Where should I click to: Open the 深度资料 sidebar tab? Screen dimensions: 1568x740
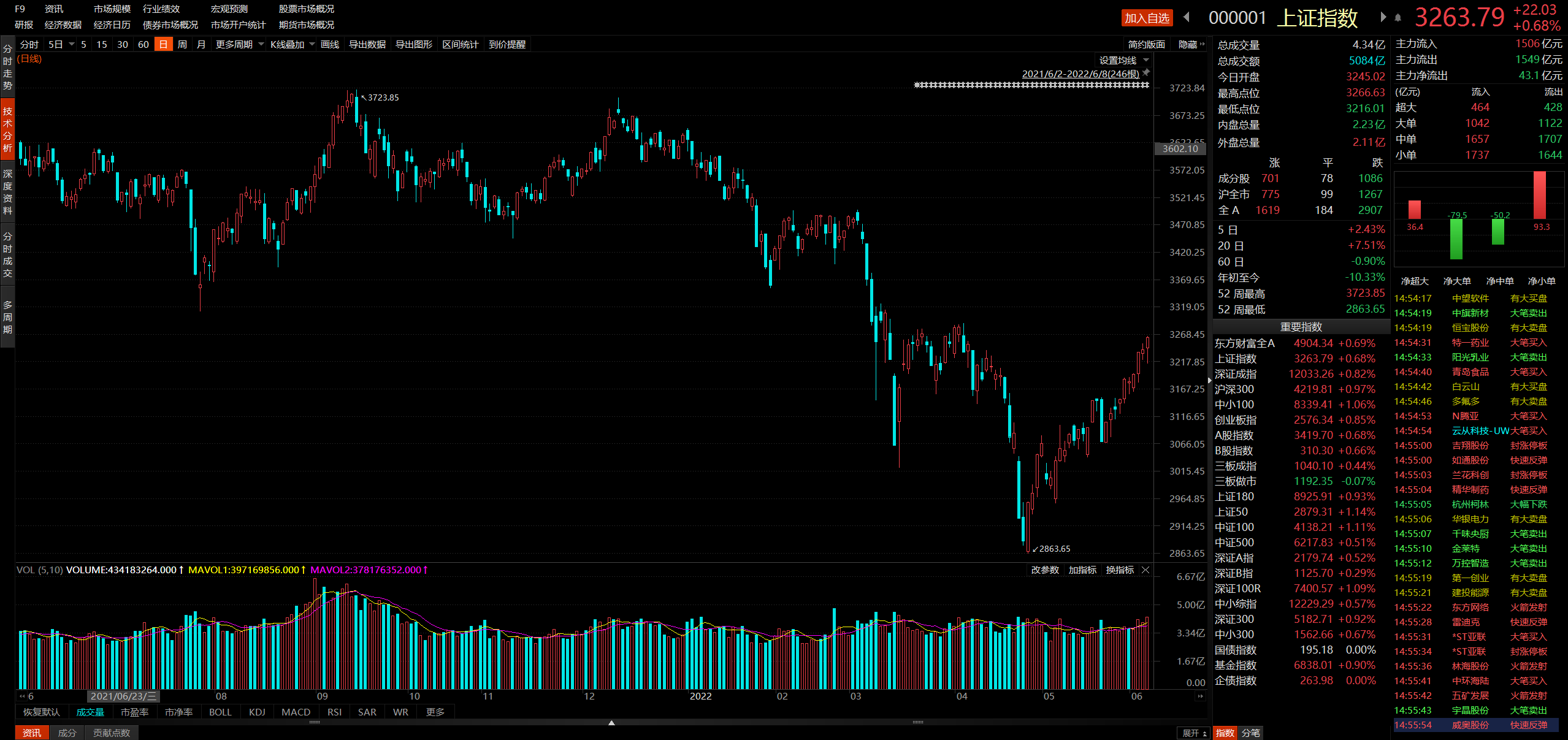coord(7,191)
